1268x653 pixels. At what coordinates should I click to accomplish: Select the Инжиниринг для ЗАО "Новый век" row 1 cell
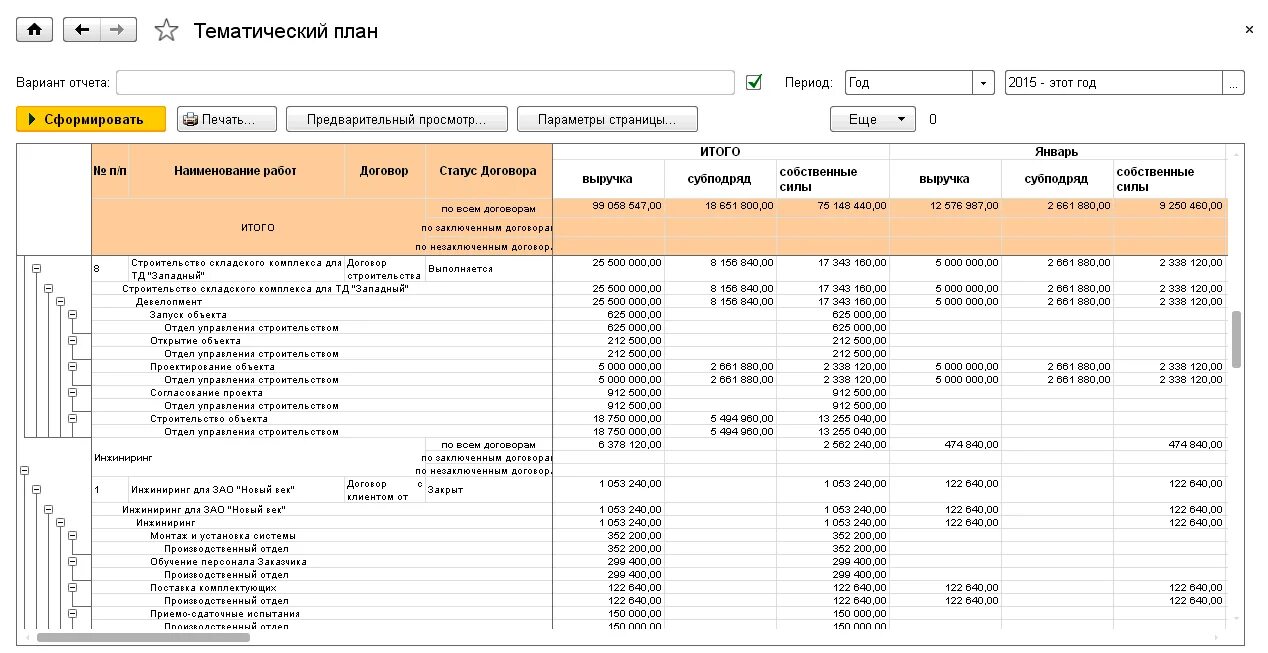pyautogui.click(x=237, y=490)
